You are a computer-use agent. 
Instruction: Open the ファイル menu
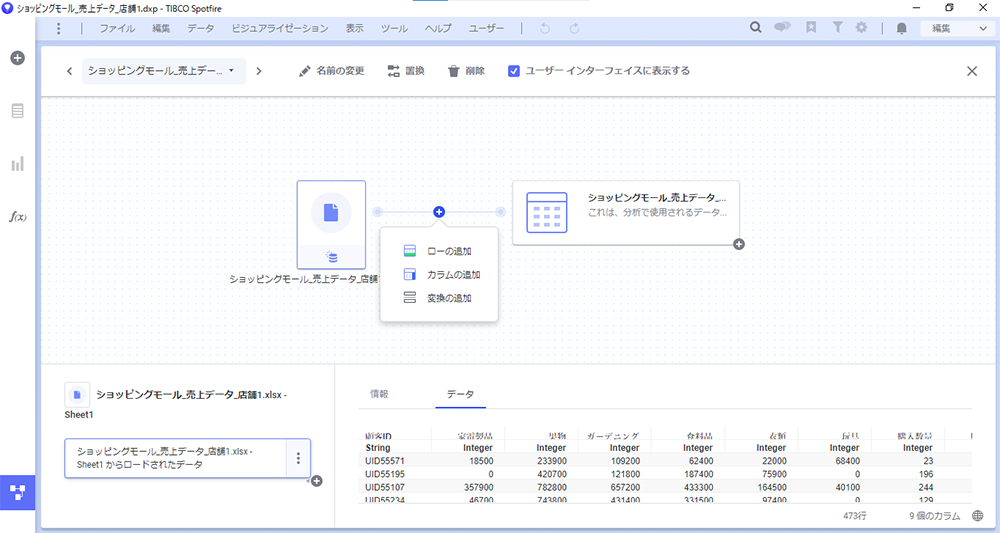pyautogui.click(x=117, y=28)
